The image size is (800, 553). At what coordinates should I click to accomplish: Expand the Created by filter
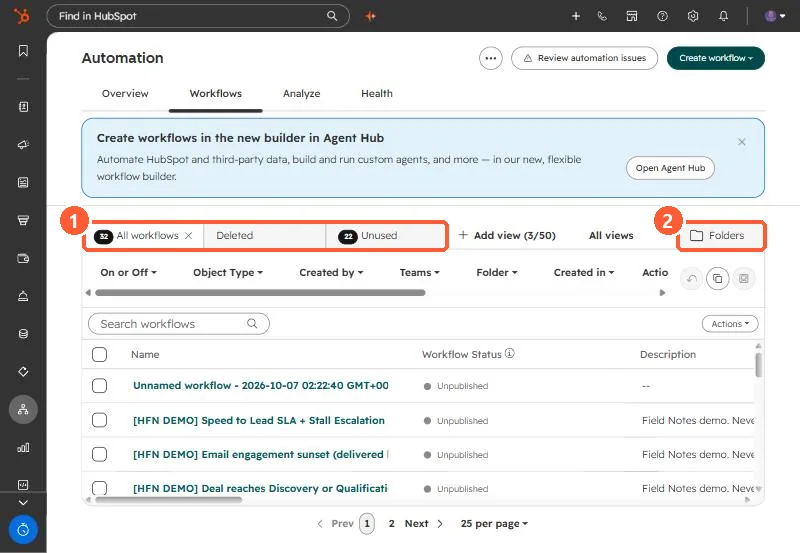click(331, 272)
